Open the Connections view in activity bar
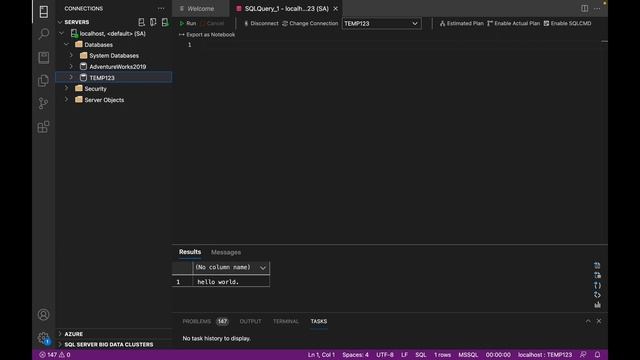The height and width of the screenshot is (360, 640). (44, 11)
